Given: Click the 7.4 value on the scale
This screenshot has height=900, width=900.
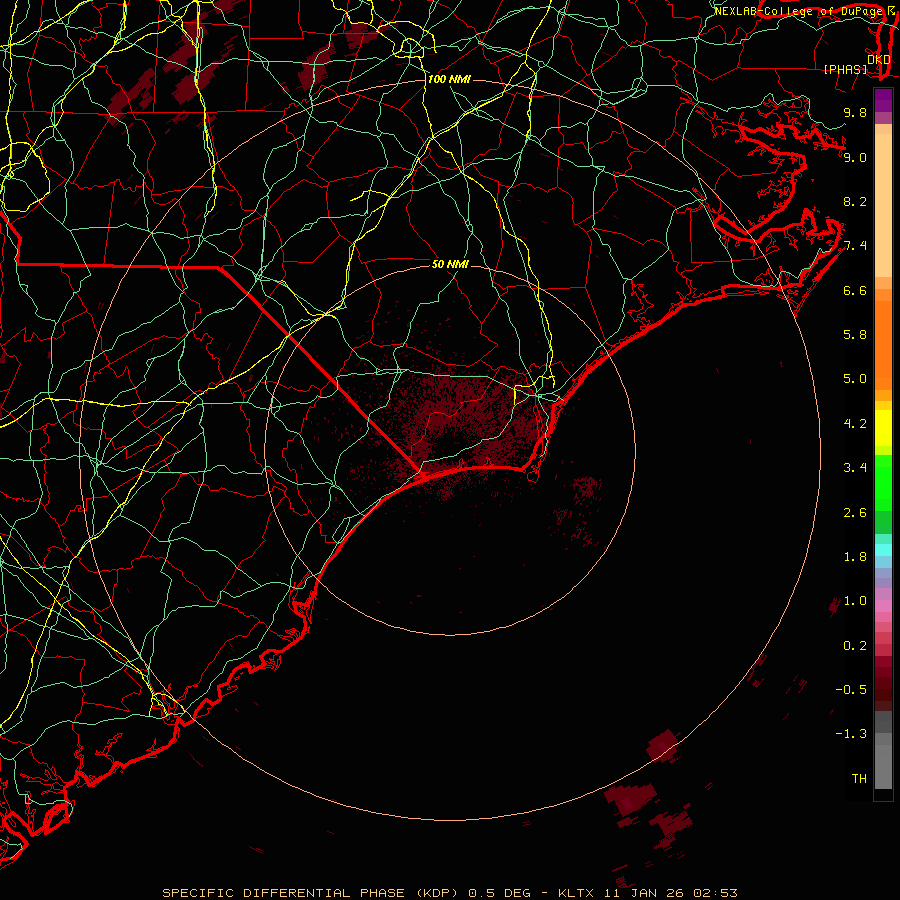Looking at the screenshot, I should tap(855, 246).
